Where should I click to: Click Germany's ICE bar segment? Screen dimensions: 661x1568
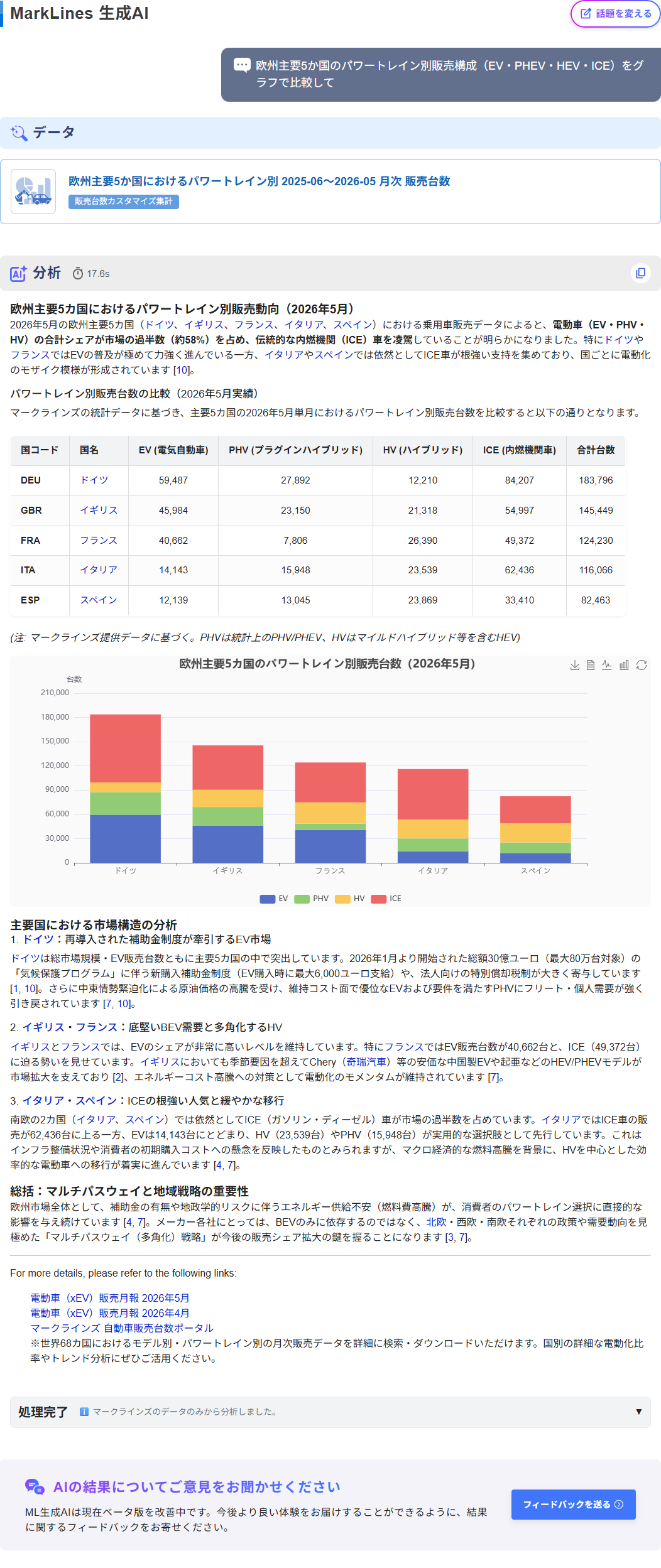pyautogui.click(x=125, y=749)
